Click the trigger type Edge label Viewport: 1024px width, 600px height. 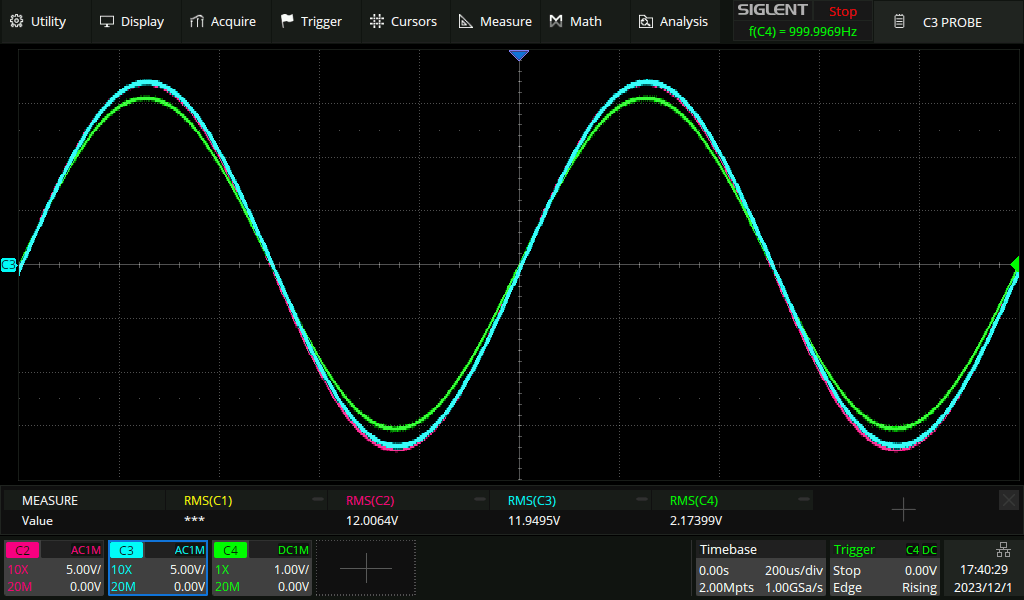847,588
